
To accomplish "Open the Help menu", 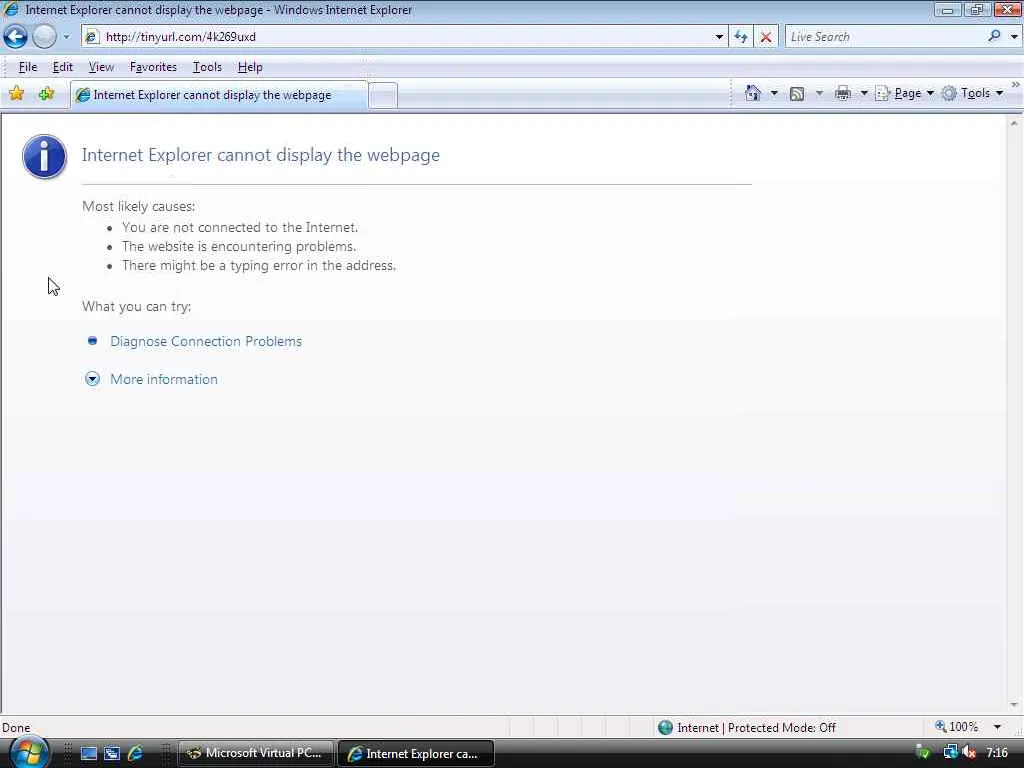I will pos(250,67).
